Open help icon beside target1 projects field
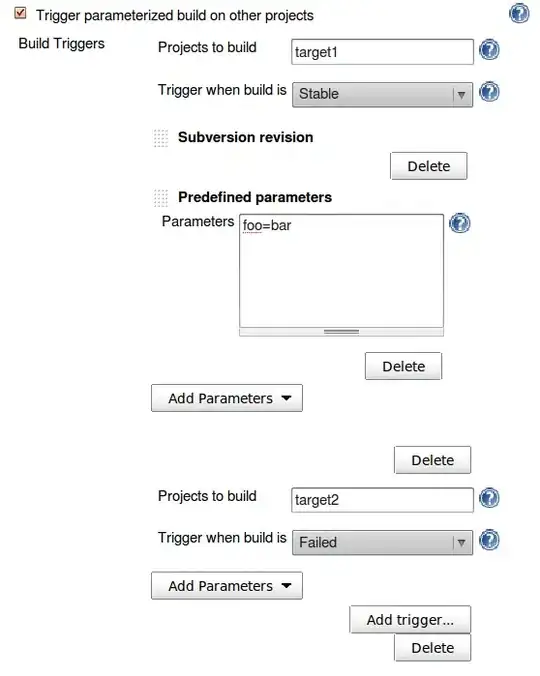540x676 pixels. [x=489, y=50]
